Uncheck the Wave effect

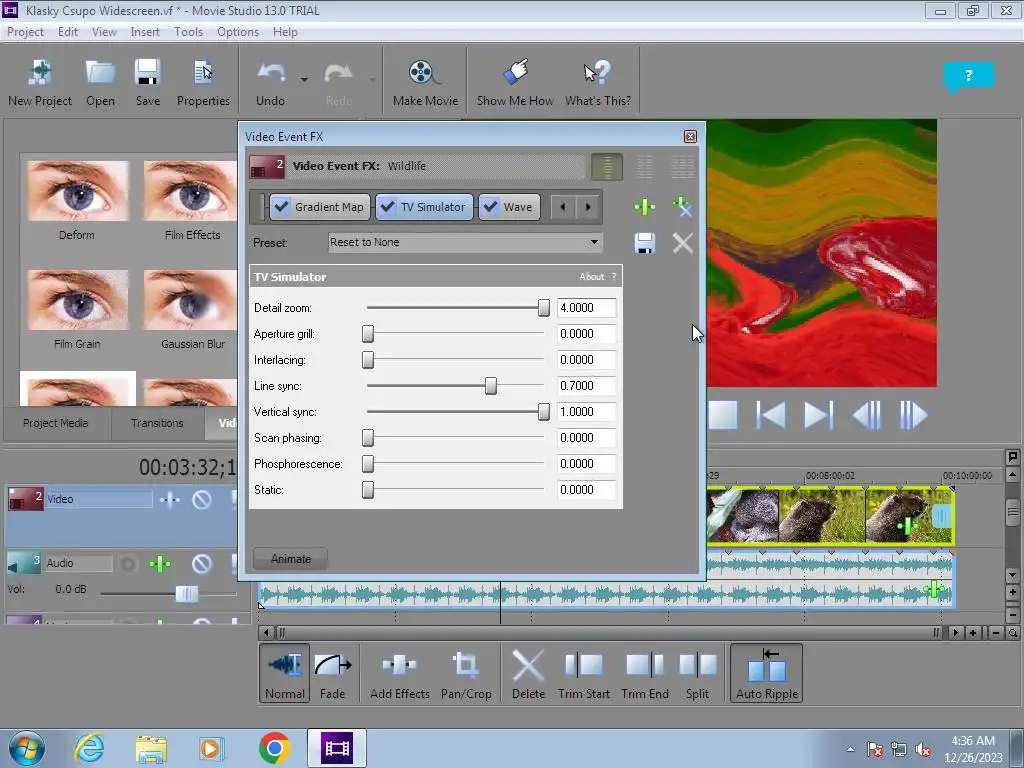490,207
